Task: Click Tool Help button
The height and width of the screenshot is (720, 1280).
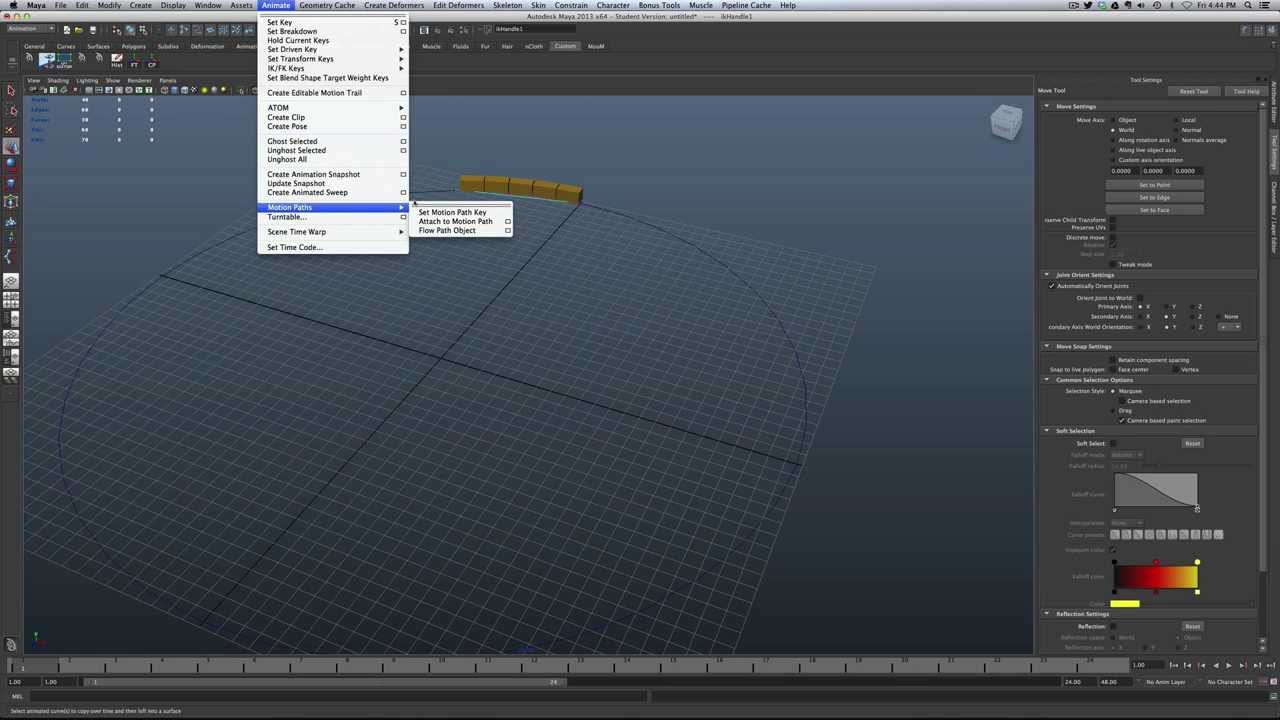Action: [x=1246, y=91]
